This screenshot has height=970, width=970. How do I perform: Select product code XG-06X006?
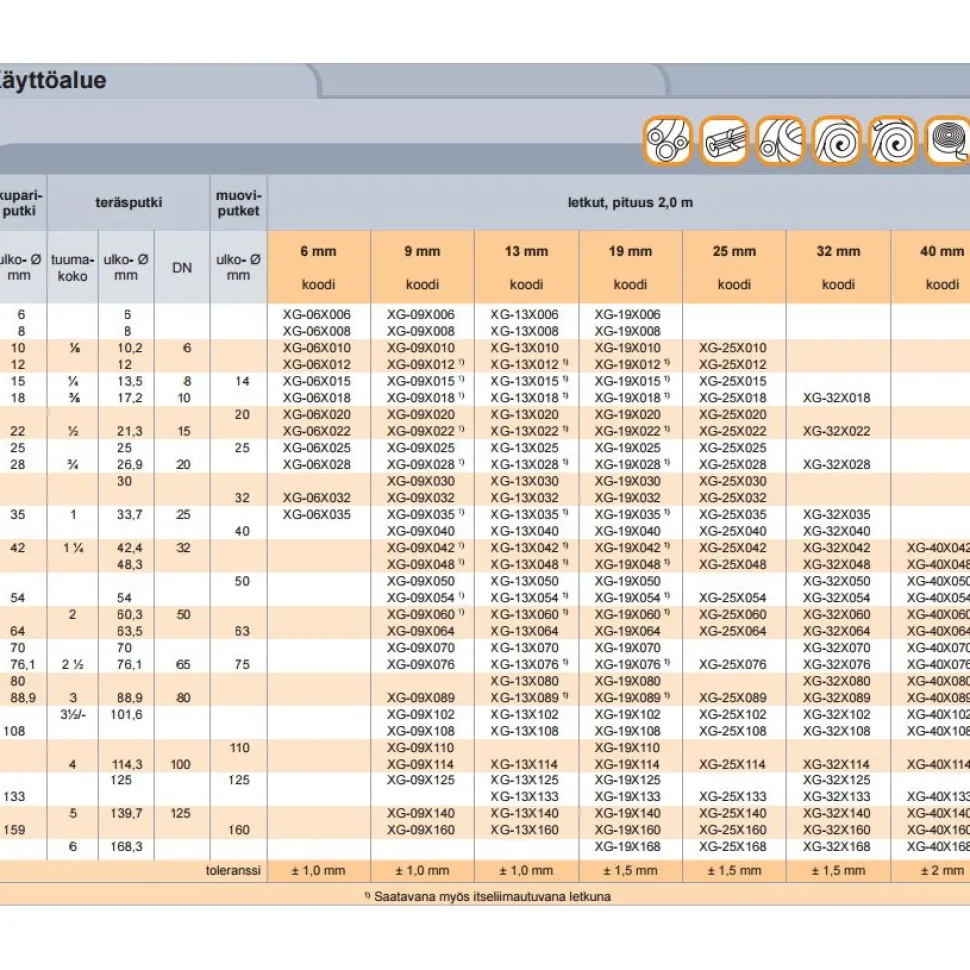317,314
